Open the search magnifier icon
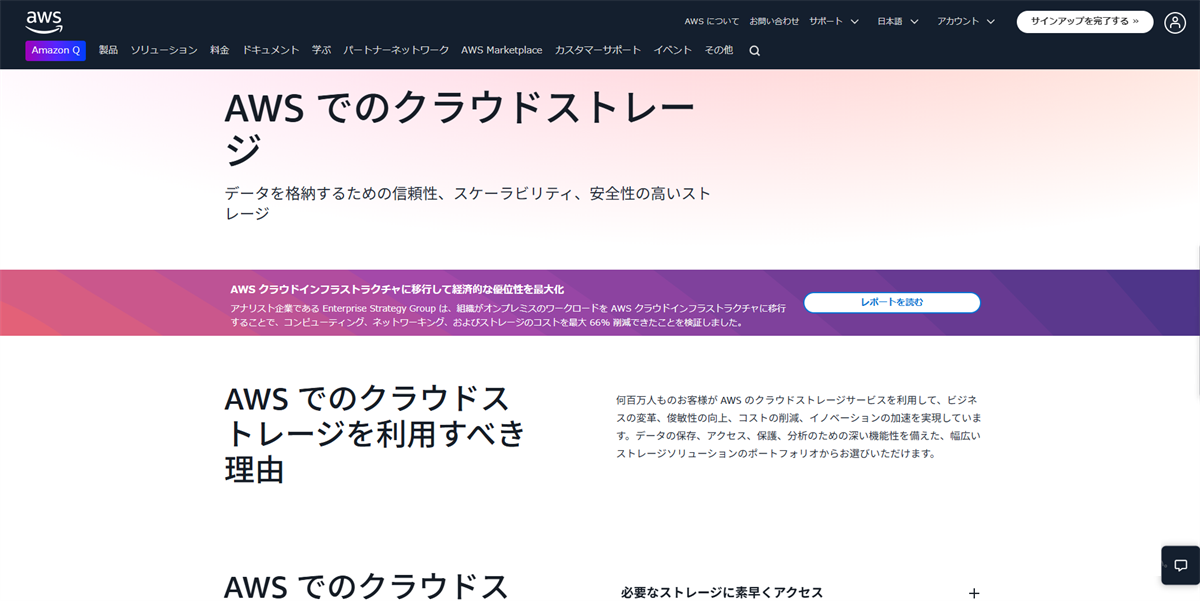 [755, 51]
